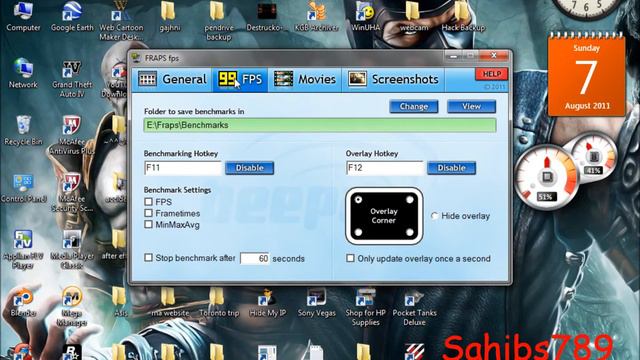The width and height of the screenshot is (640, 360).
Task: Switch to the General tab in FRAPS
Action: [172, 79]
